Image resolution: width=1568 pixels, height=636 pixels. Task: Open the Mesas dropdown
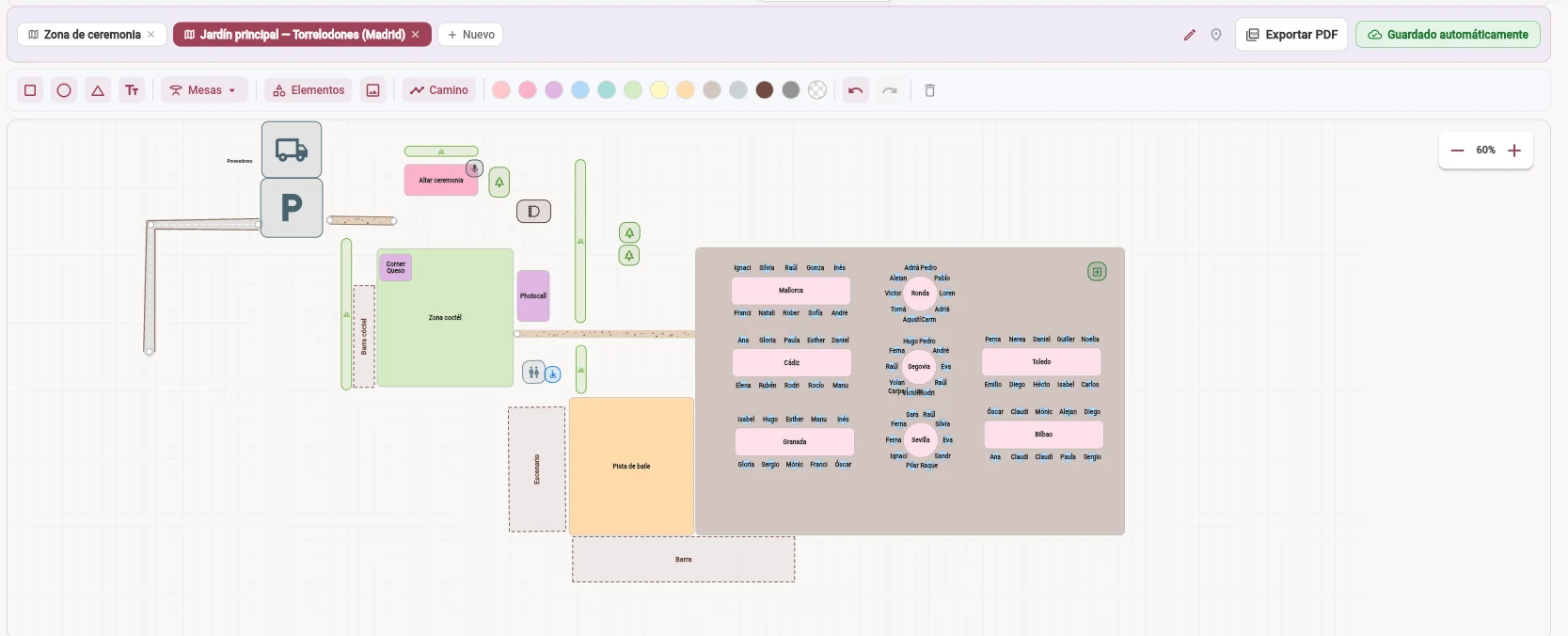(204, 90)
